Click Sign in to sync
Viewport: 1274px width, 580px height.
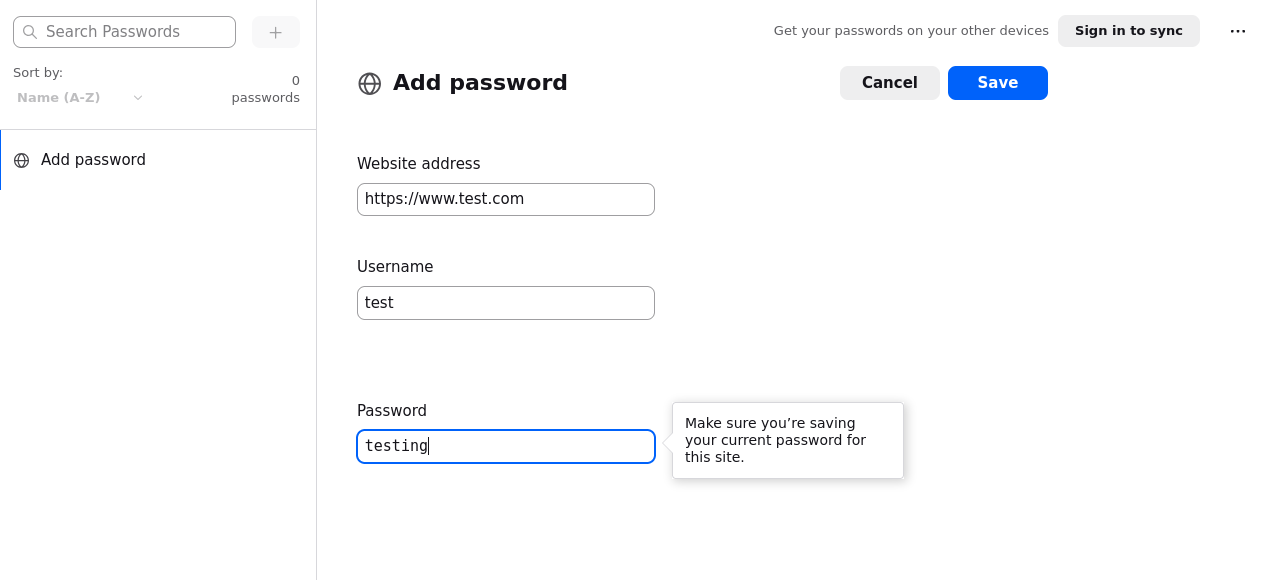point(1128,31)
